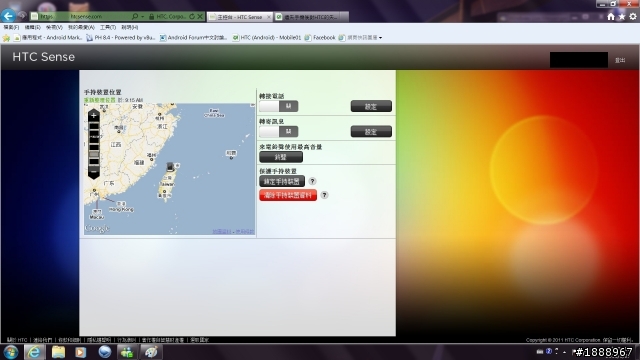The height and width of the screenshot is (360, 640).
Task: Click the phone location marker on map
Action: point(170,167)
